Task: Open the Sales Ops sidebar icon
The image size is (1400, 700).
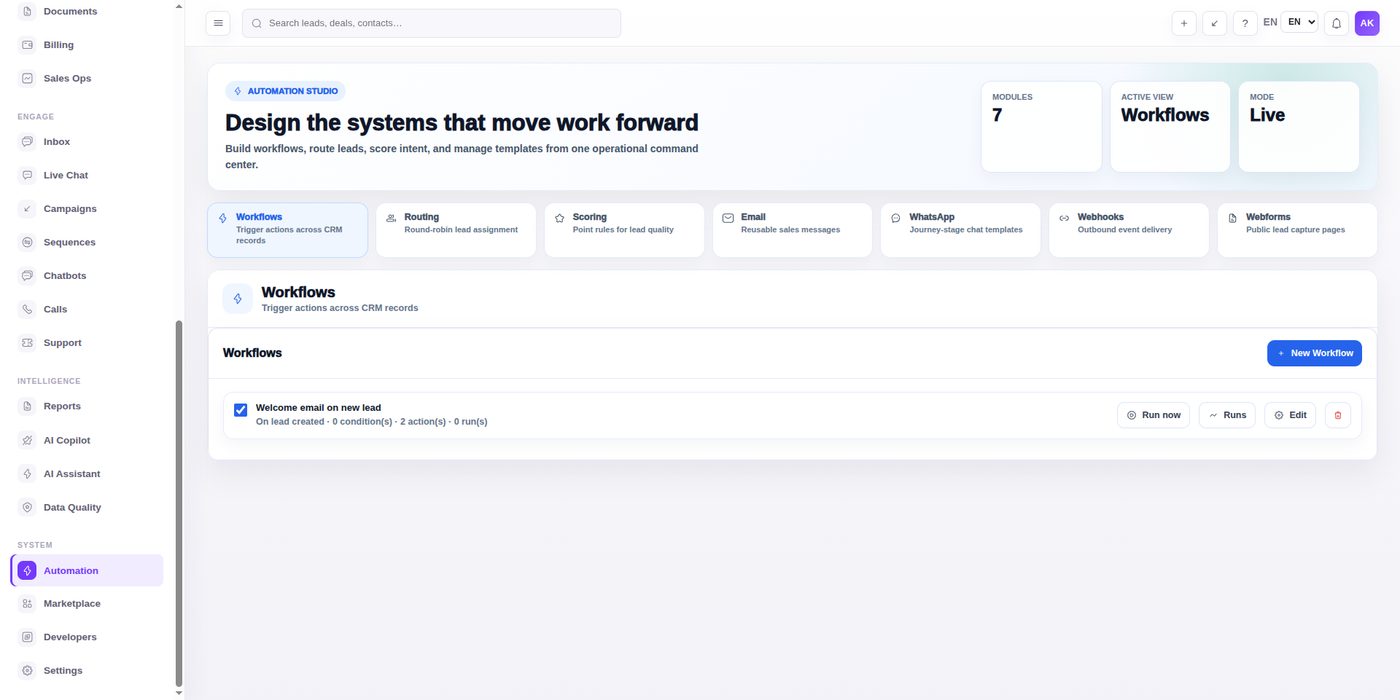Action: coord(27,78)
